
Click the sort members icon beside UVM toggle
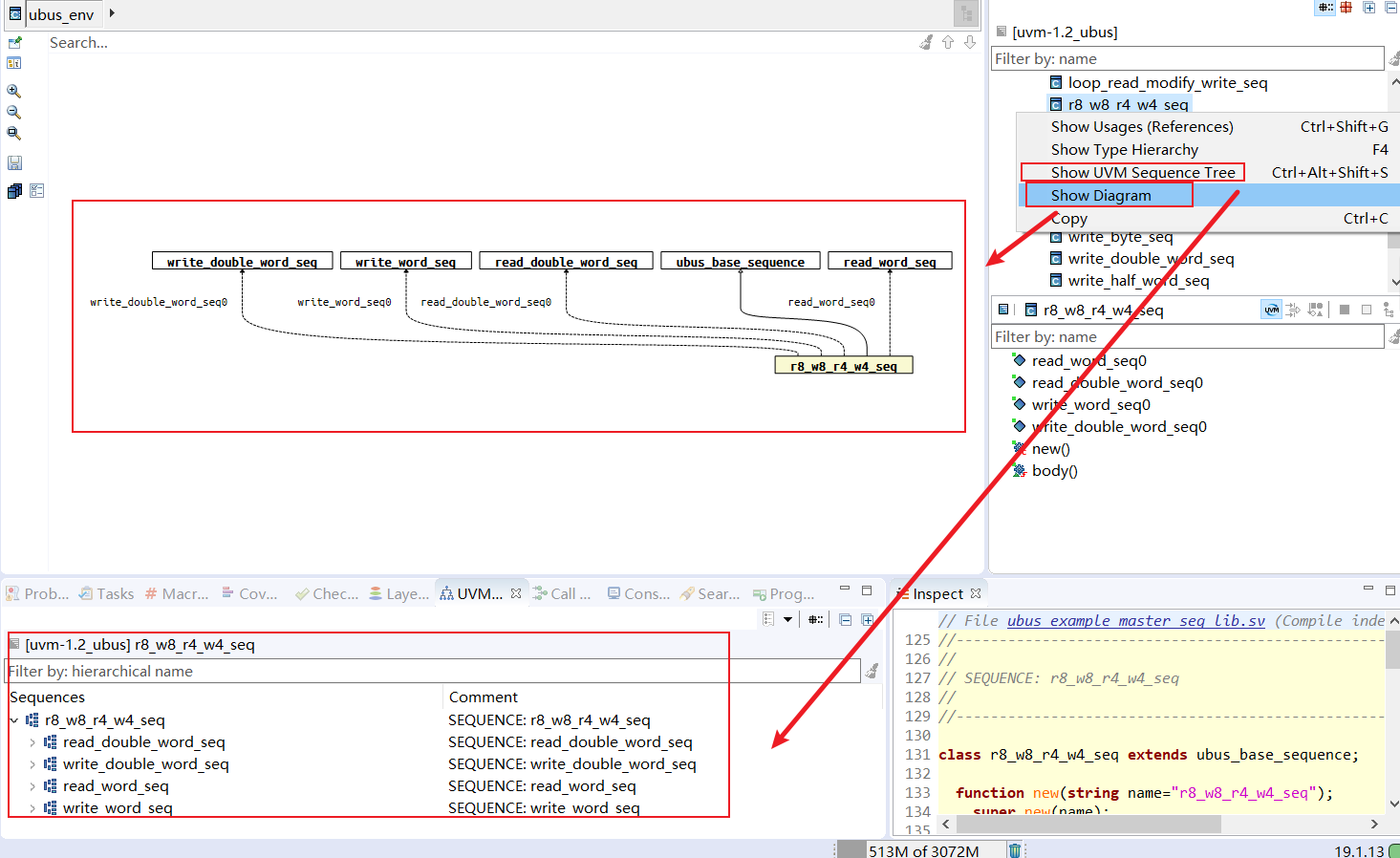coord(1293,310)
